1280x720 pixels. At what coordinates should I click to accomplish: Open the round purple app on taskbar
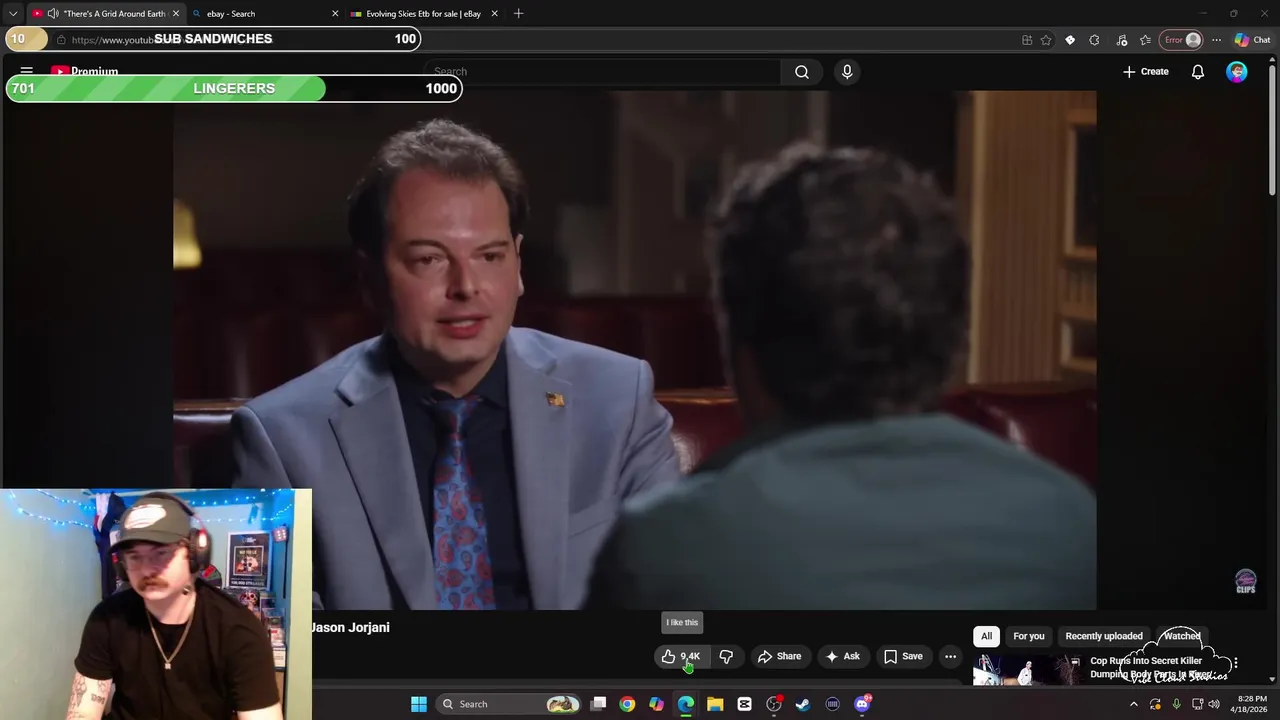coord(832,704)
